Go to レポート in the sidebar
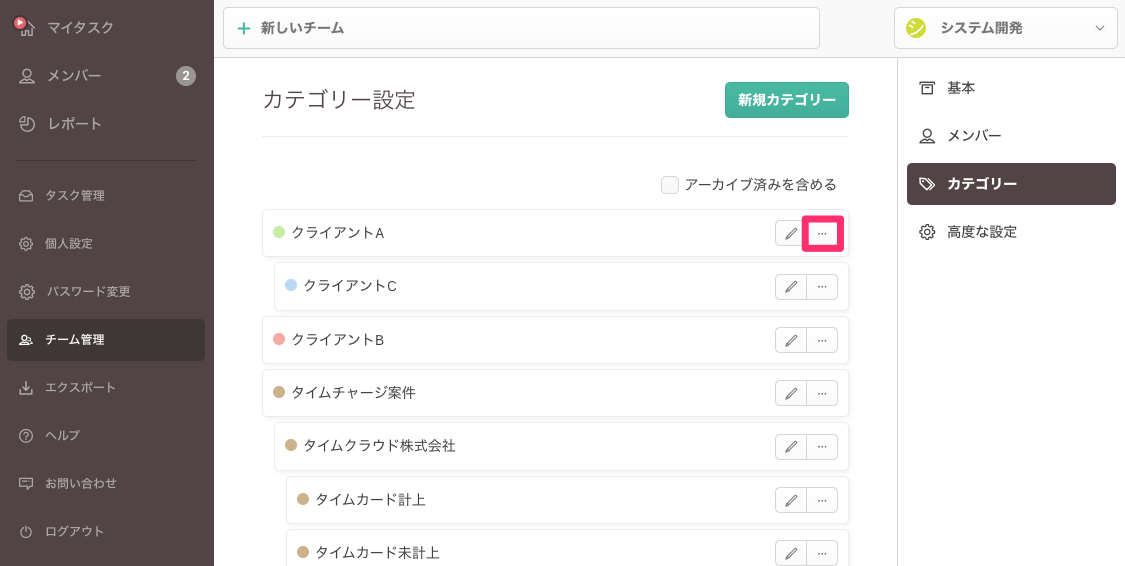The image size is (1125, 566). [74, 124]
